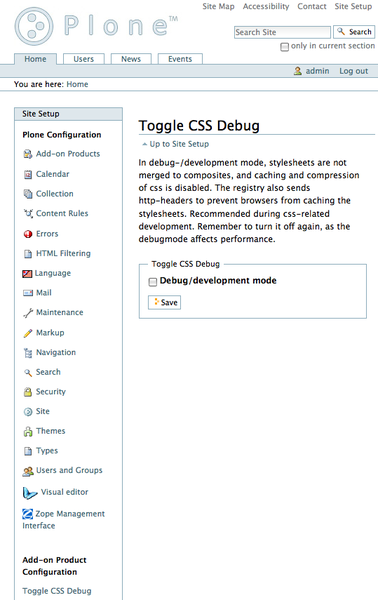The image size is (378, 600).
Task: Click the Markup pencil icon
Action: pyautogui.click(x=28, y=333)
